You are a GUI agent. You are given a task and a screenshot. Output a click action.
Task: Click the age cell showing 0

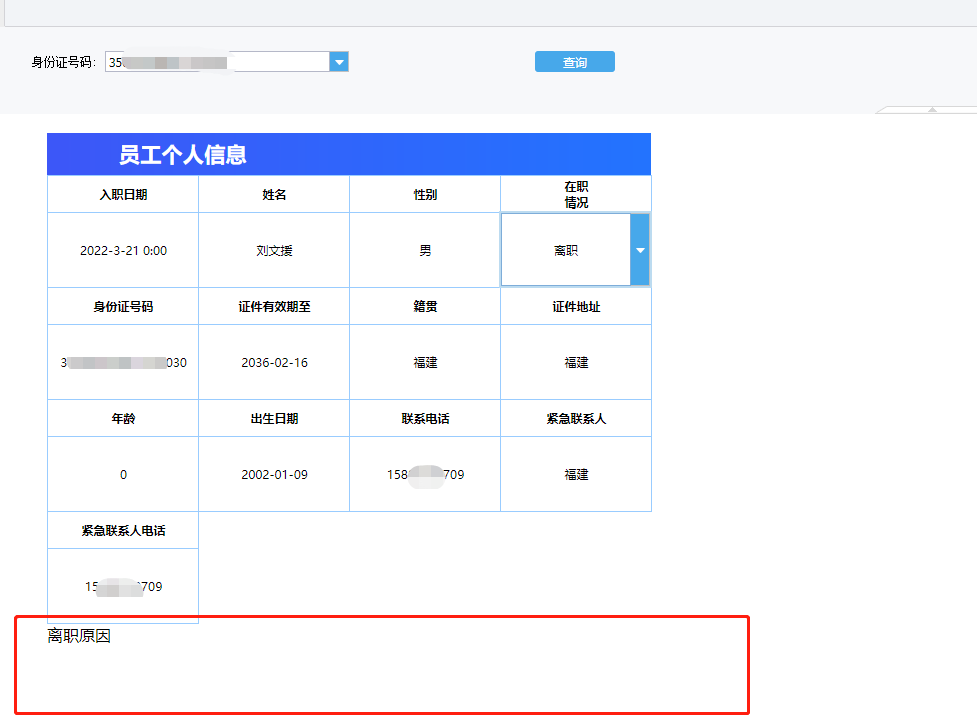click(123, 474)
